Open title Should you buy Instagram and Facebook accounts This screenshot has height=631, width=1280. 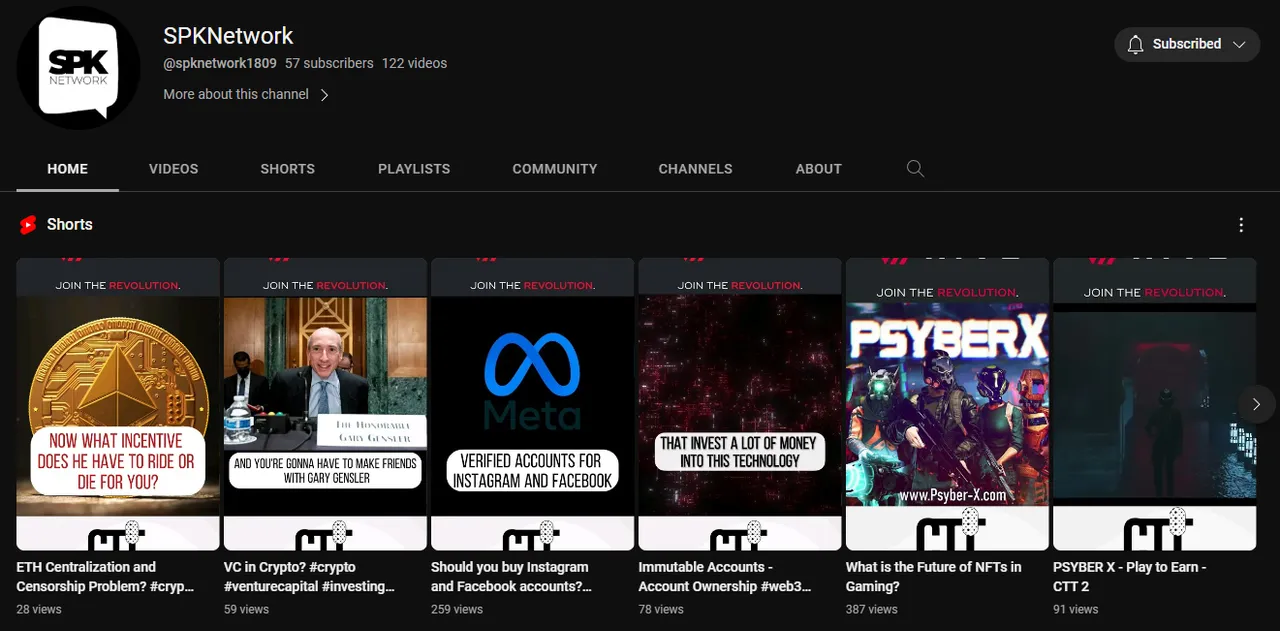click(511, 577)
